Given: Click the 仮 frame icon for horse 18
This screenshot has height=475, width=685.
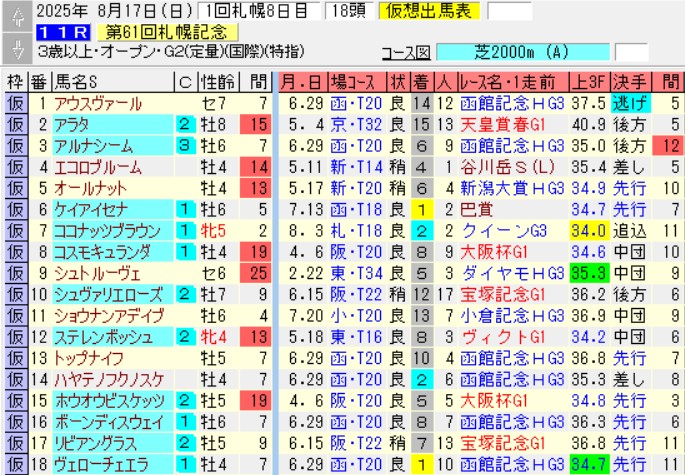Looking at the screenshot, I should pos(15,464).
